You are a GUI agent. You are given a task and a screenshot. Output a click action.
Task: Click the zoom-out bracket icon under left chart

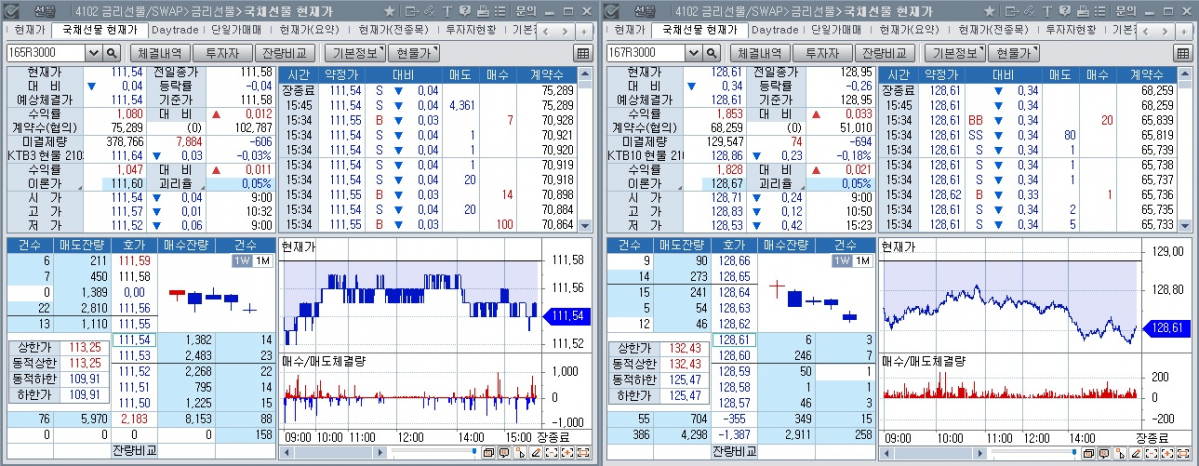[551, 452]
